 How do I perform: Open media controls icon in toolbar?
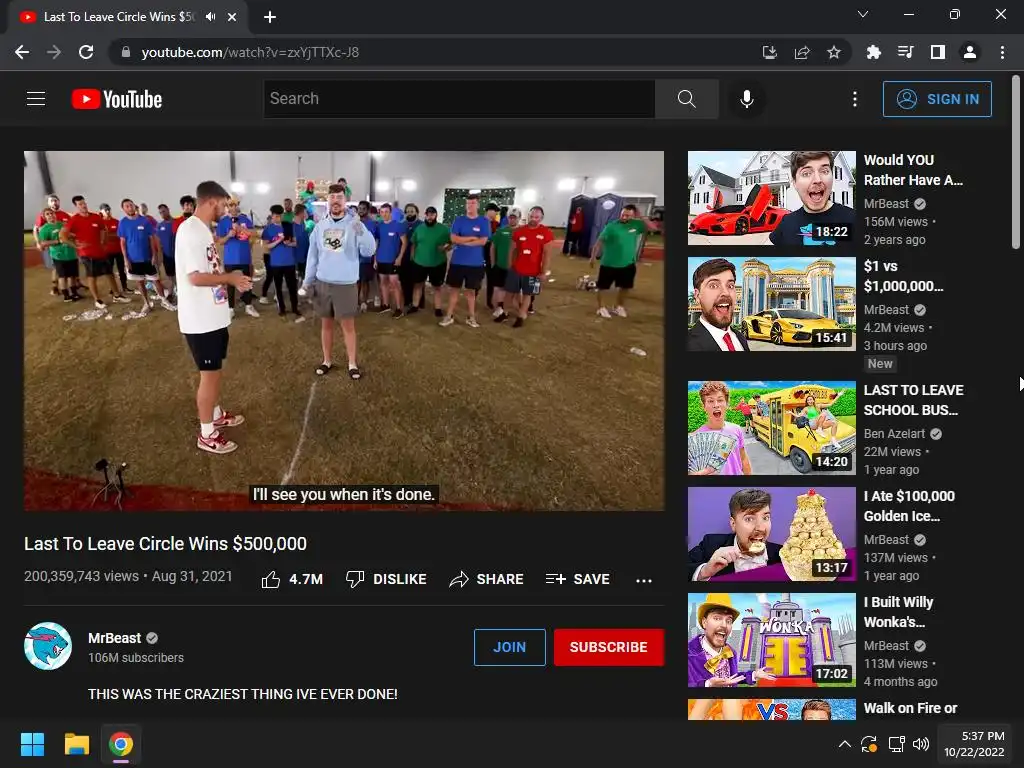905,52
